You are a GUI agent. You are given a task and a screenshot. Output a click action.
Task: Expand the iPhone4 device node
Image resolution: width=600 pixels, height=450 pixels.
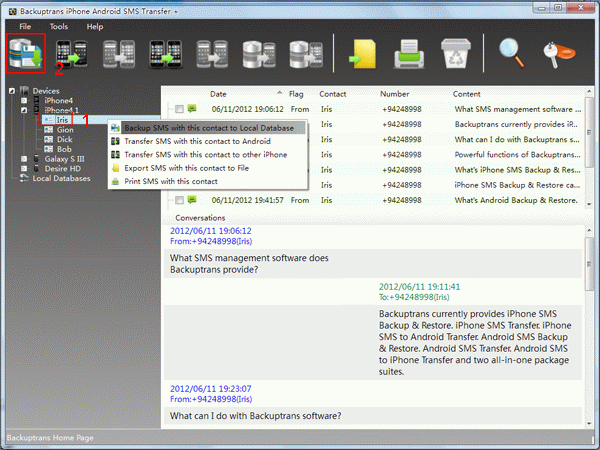point(23,100)
